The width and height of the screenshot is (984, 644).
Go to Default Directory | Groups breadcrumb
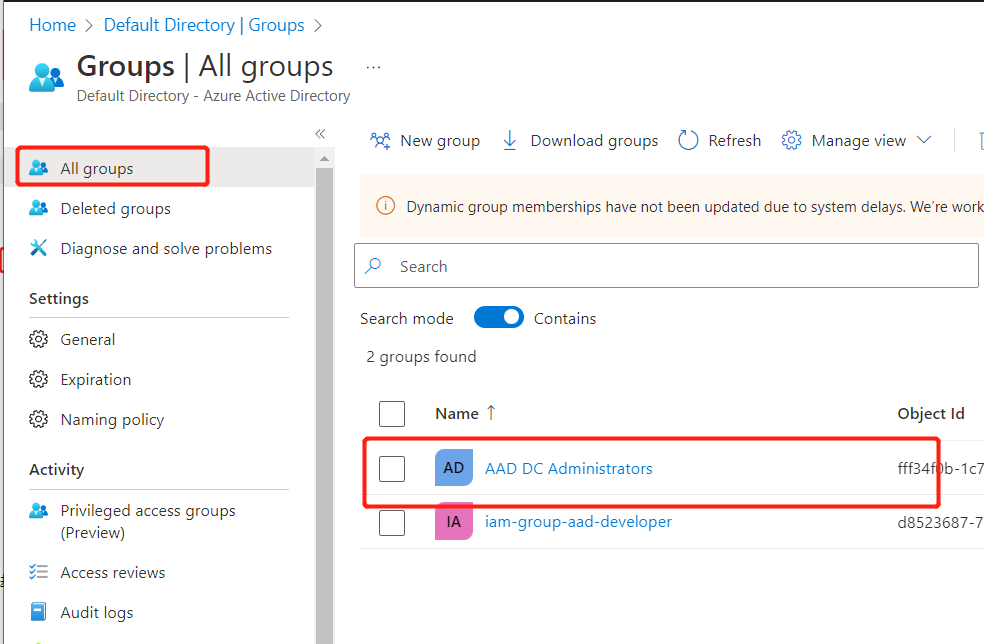coord(204,25)
